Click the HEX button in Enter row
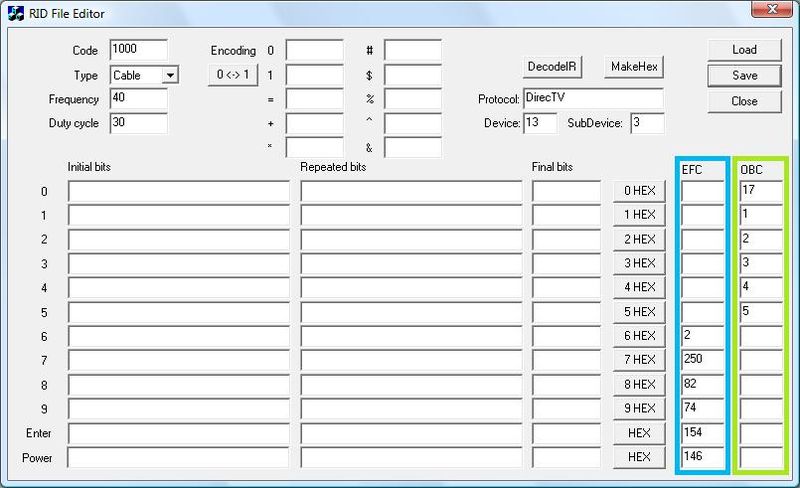This screenshot has height=488, width=800. click(x=639, y=433)
